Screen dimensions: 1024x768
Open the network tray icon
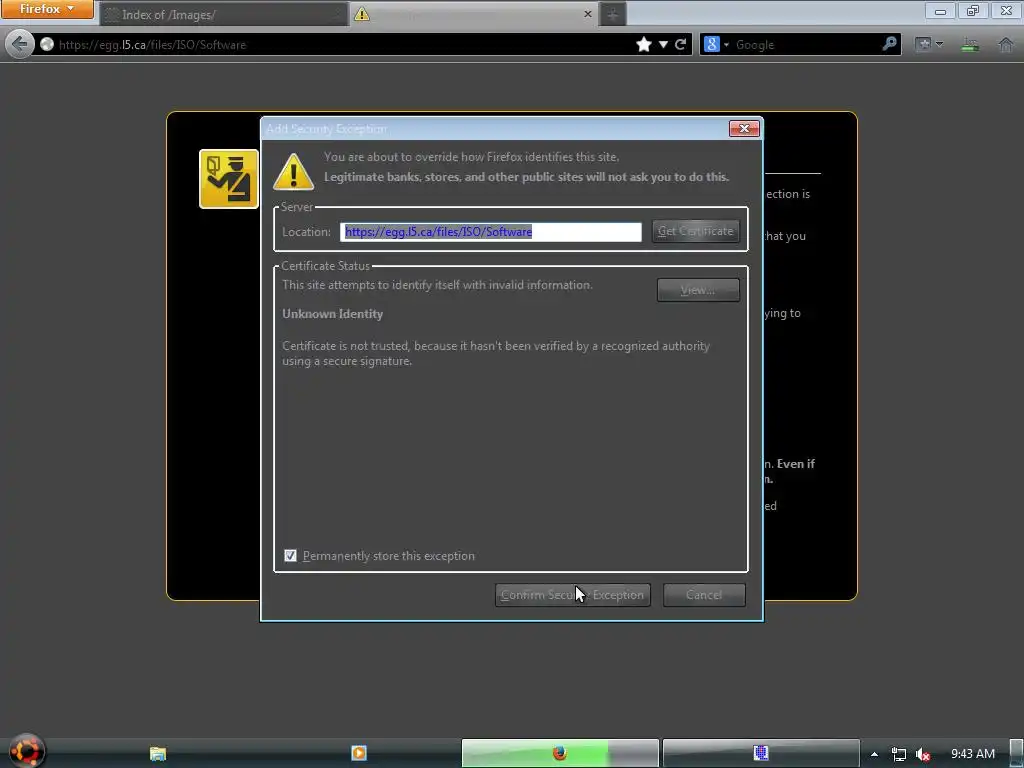tap(899, 754)
